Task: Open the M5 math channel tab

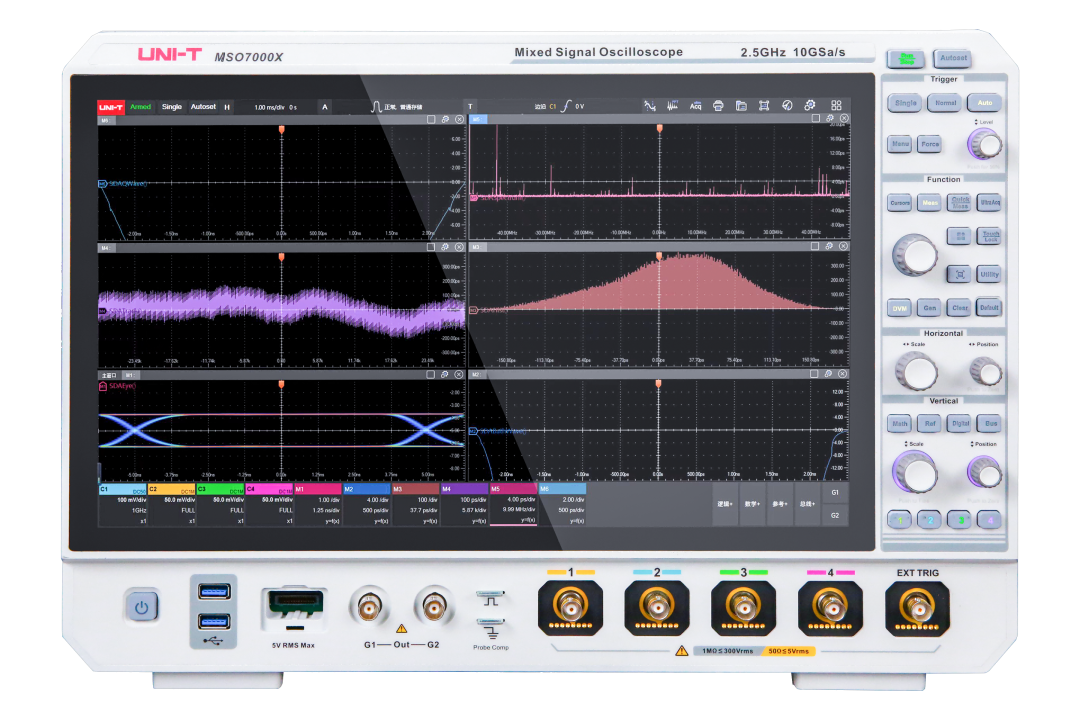Action: coord(514,505)
